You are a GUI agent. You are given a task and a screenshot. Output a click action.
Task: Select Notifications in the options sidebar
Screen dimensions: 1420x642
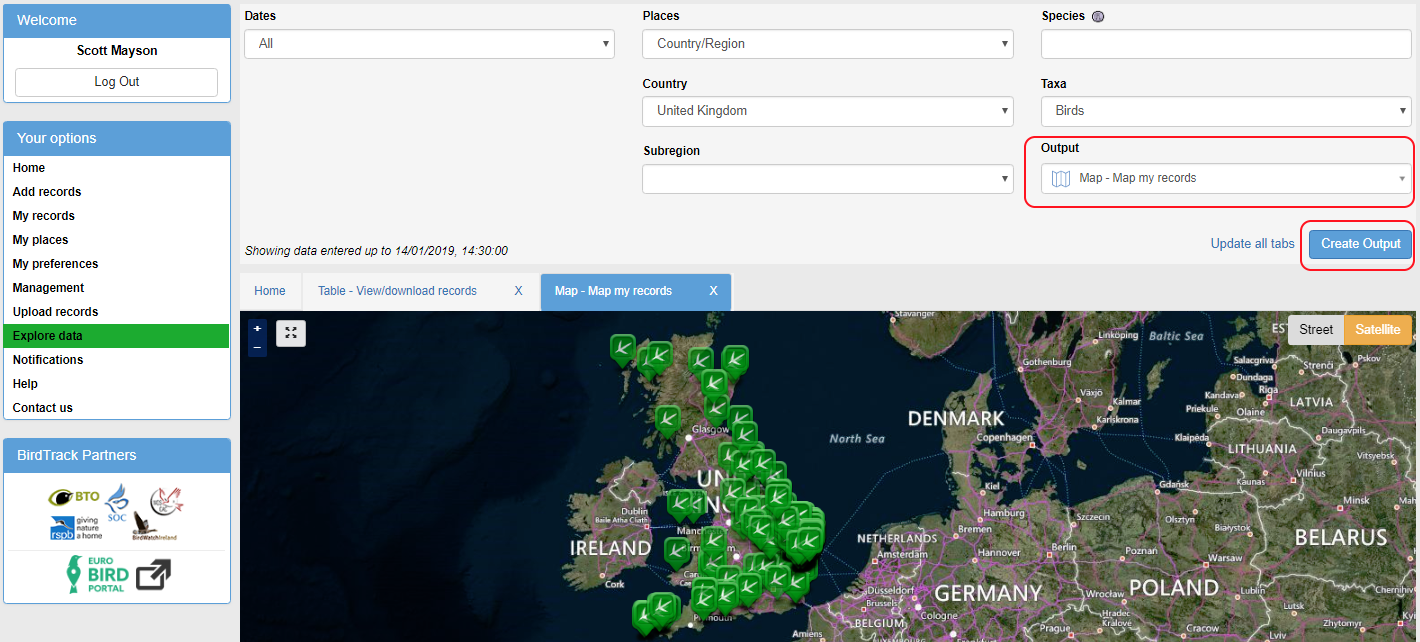pyautogui.click(x=46, y=359)
